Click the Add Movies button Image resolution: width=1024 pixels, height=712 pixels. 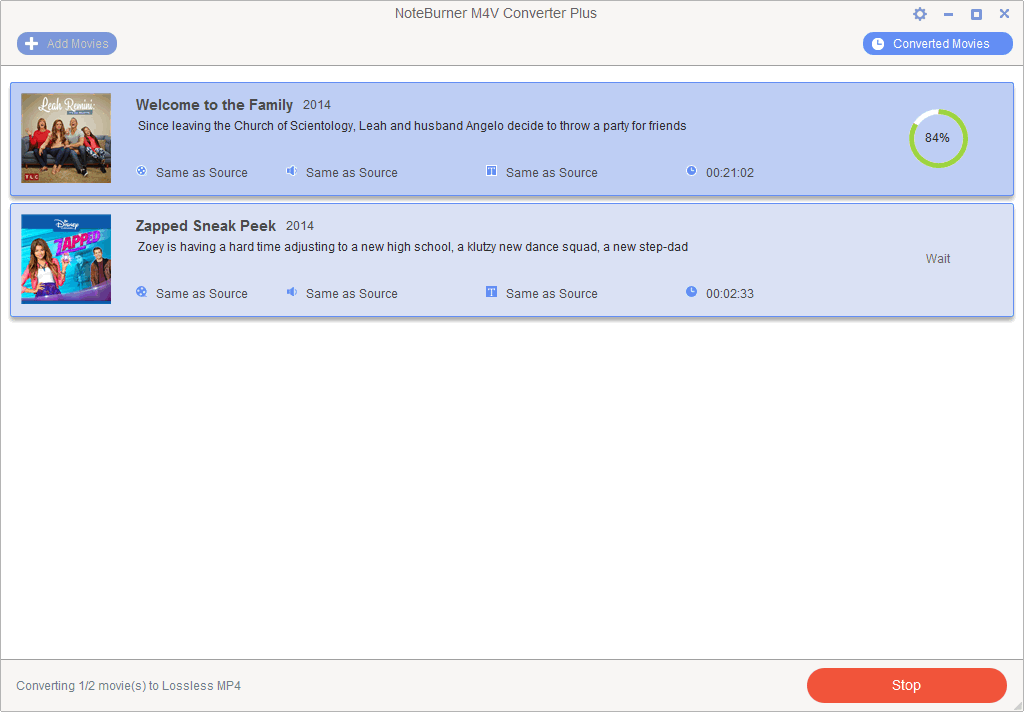pos(67,44)
